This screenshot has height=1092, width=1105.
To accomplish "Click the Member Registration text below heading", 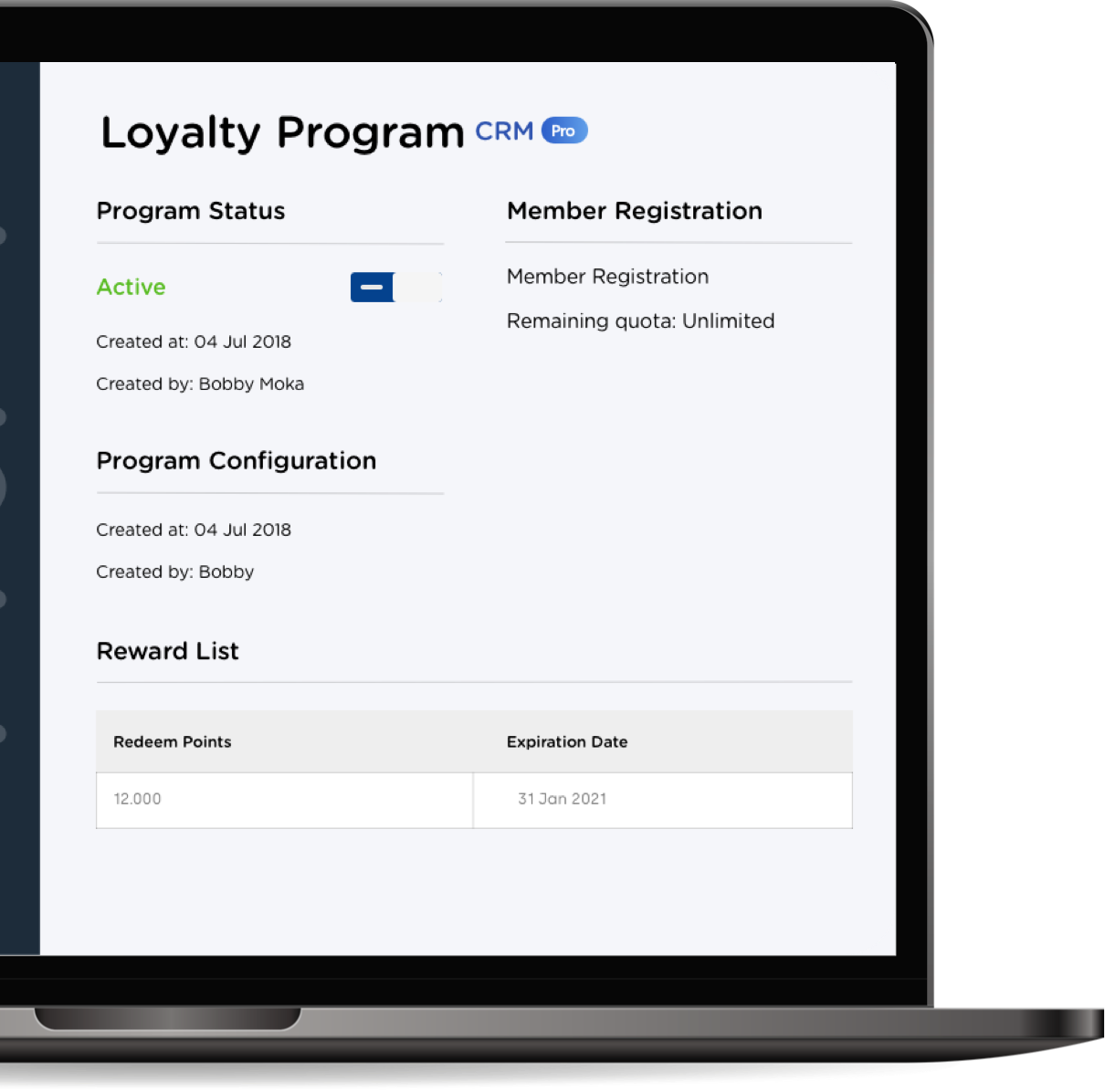I will (x=607, y=277).
